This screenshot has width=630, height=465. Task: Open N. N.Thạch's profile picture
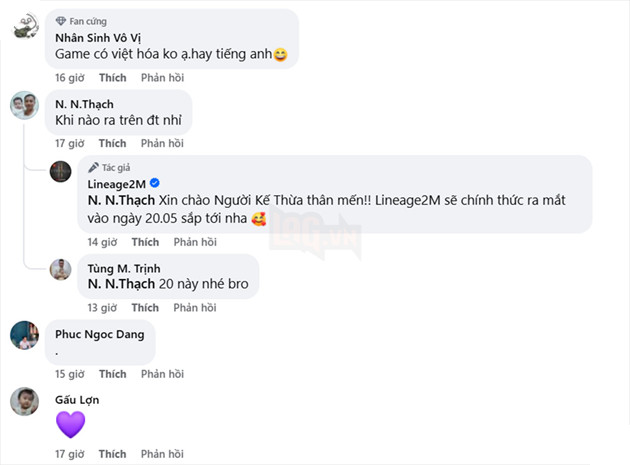[x=25, y=103]
